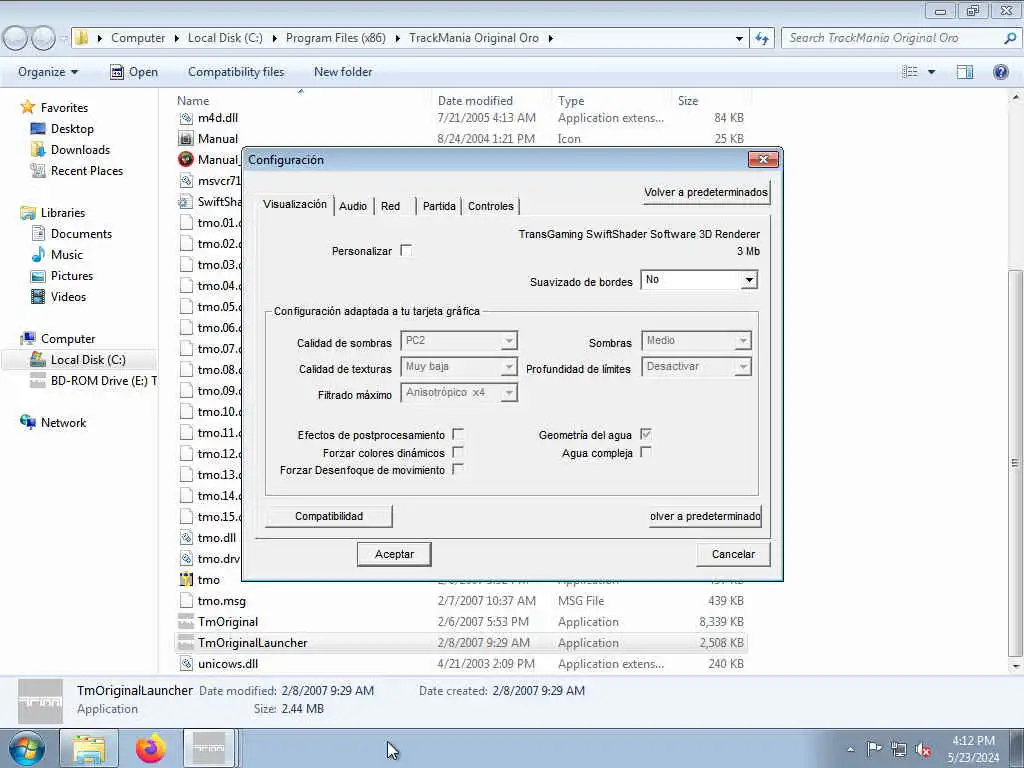Select BD-ROM Drive (E:) in sidebar
Viewport: 1024px width, 768px height.
point(103,381)
